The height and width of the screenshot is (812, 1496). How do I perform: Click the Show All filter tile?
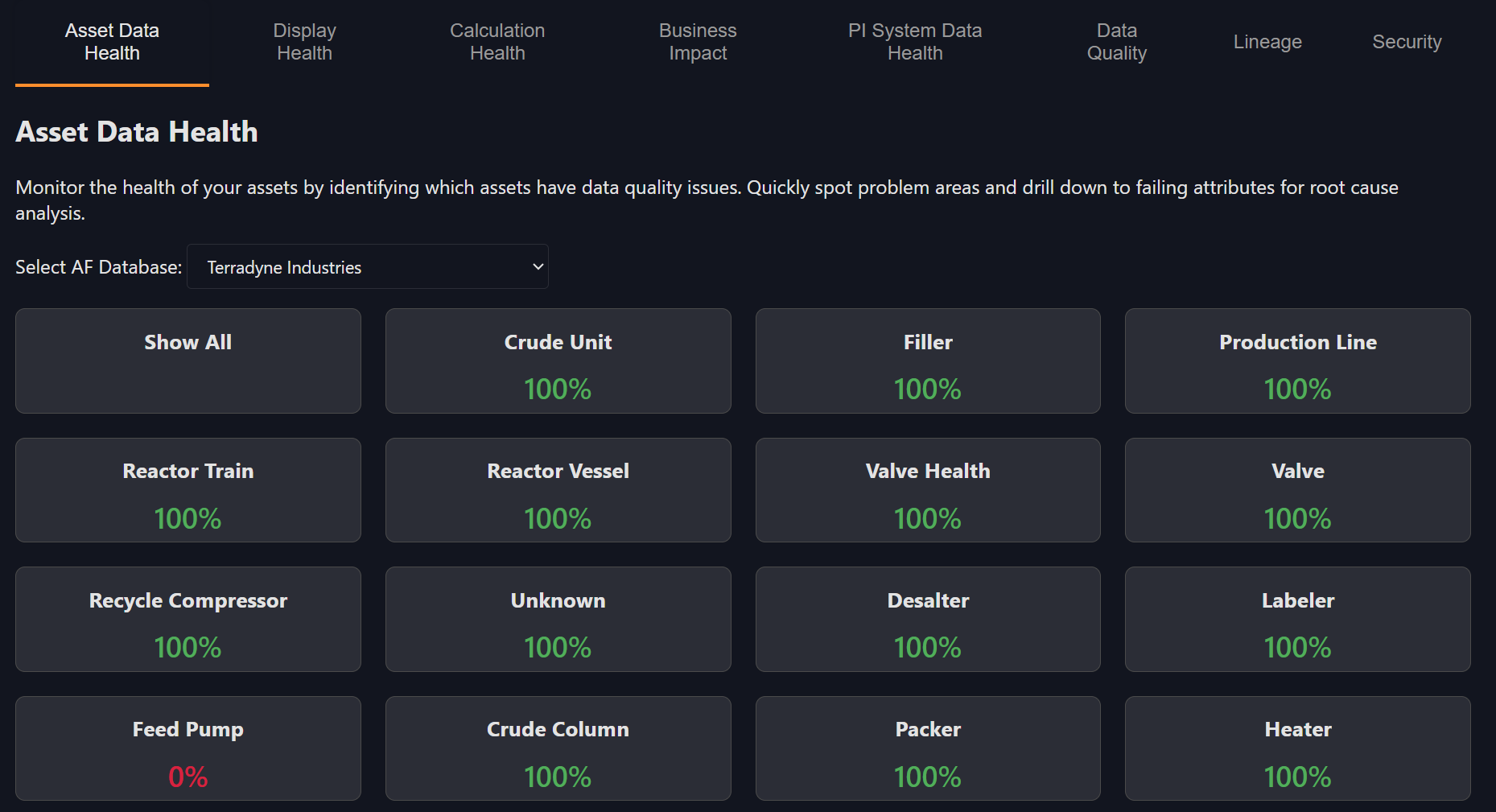pyautogui.click(x=188, y=361)
